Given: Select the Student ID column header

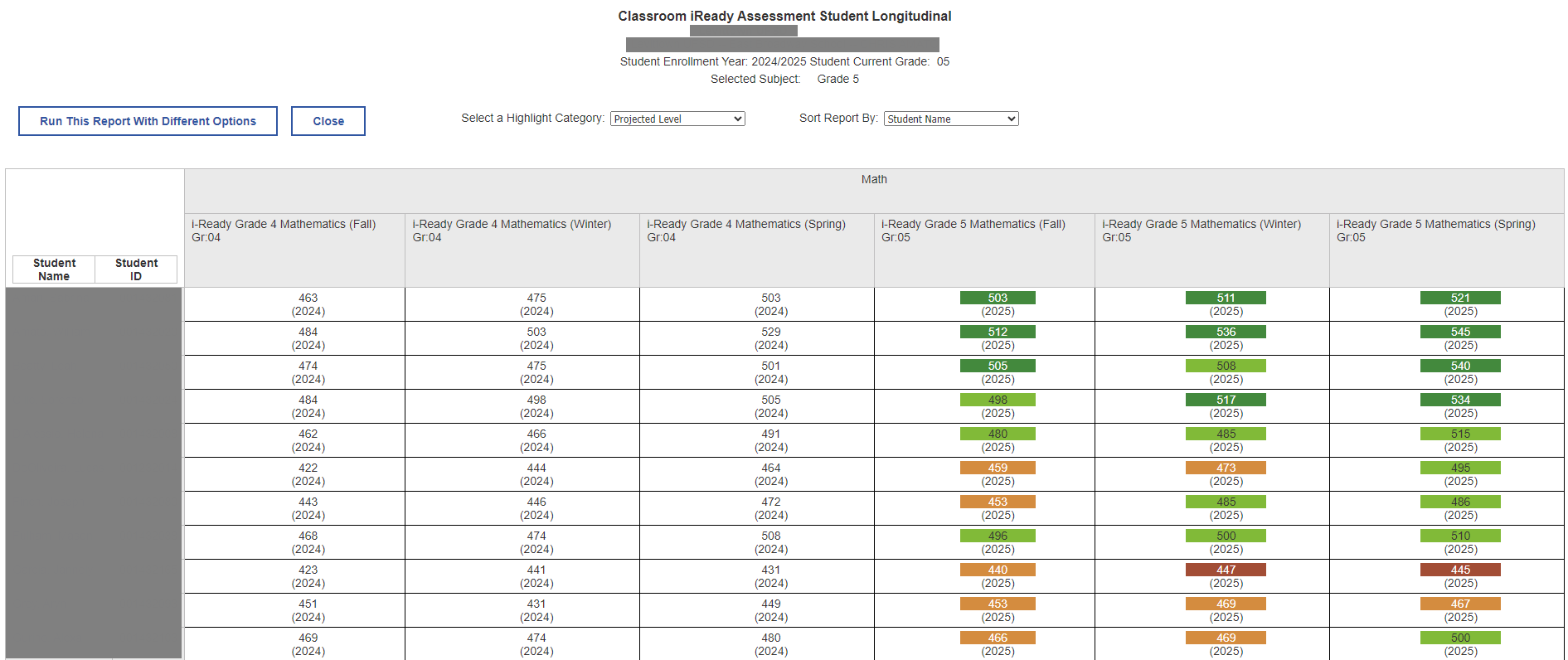Looking at the screenshot, I should click(136, 269).
